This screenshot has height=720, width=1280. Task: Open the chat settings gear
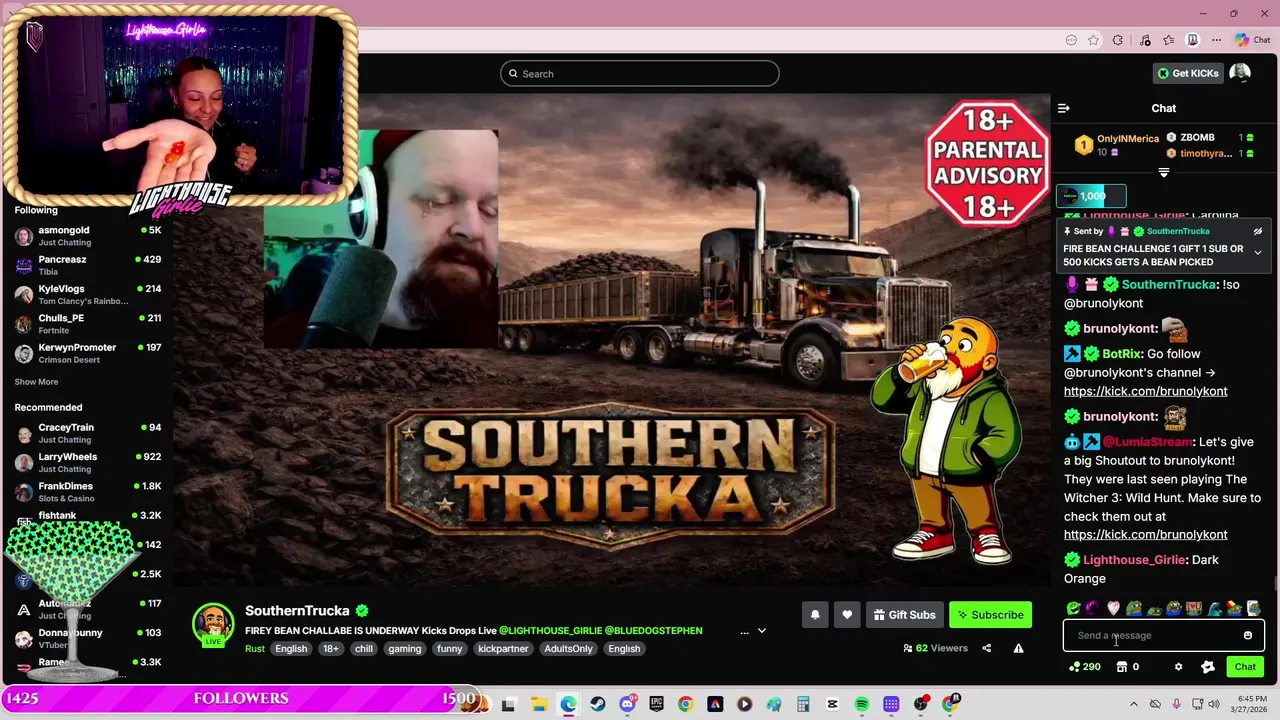tap(1178, 667)
